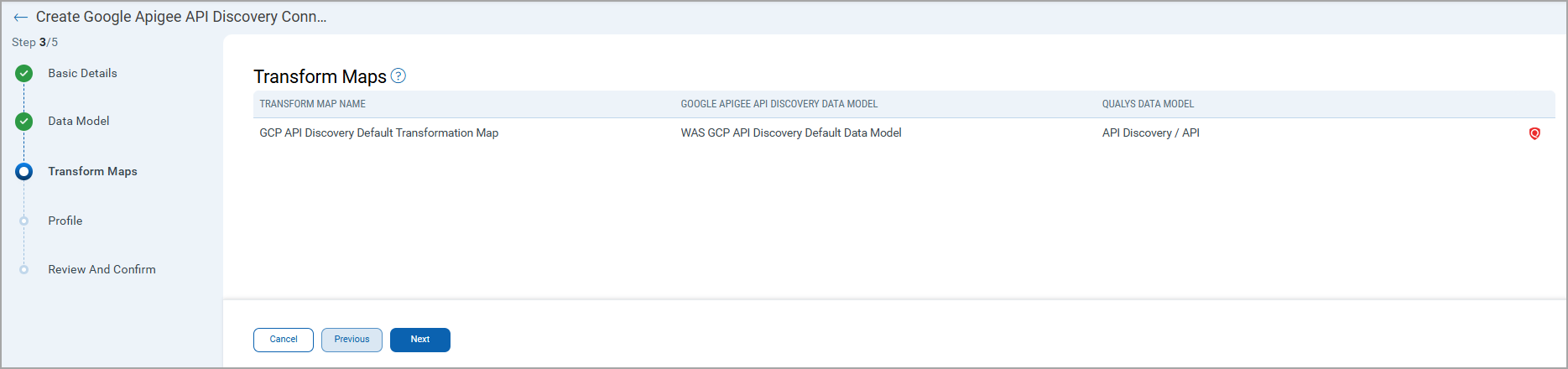
Task: Jump to the Review And Confirm step
Action: tap(102, 269)
